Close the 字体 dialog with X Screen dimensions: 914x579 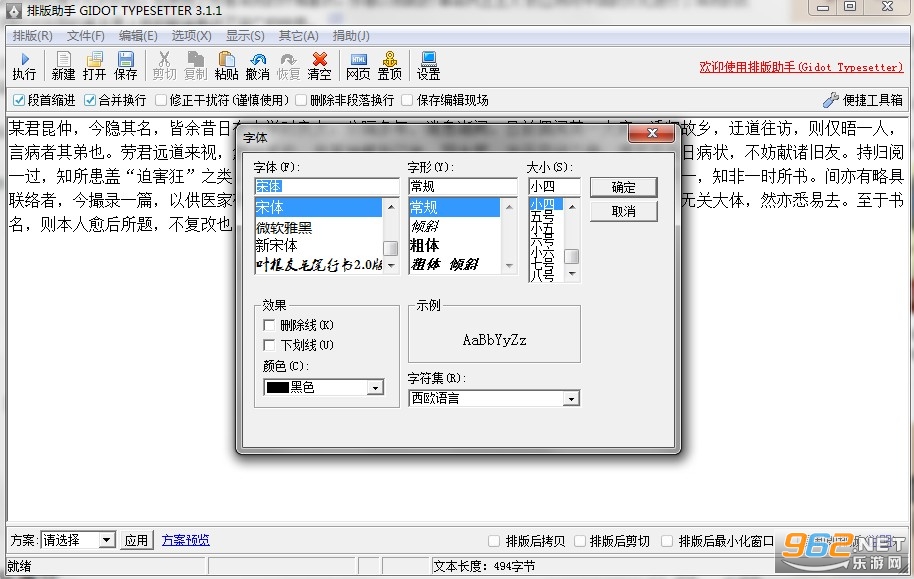(x=652, y=133)
